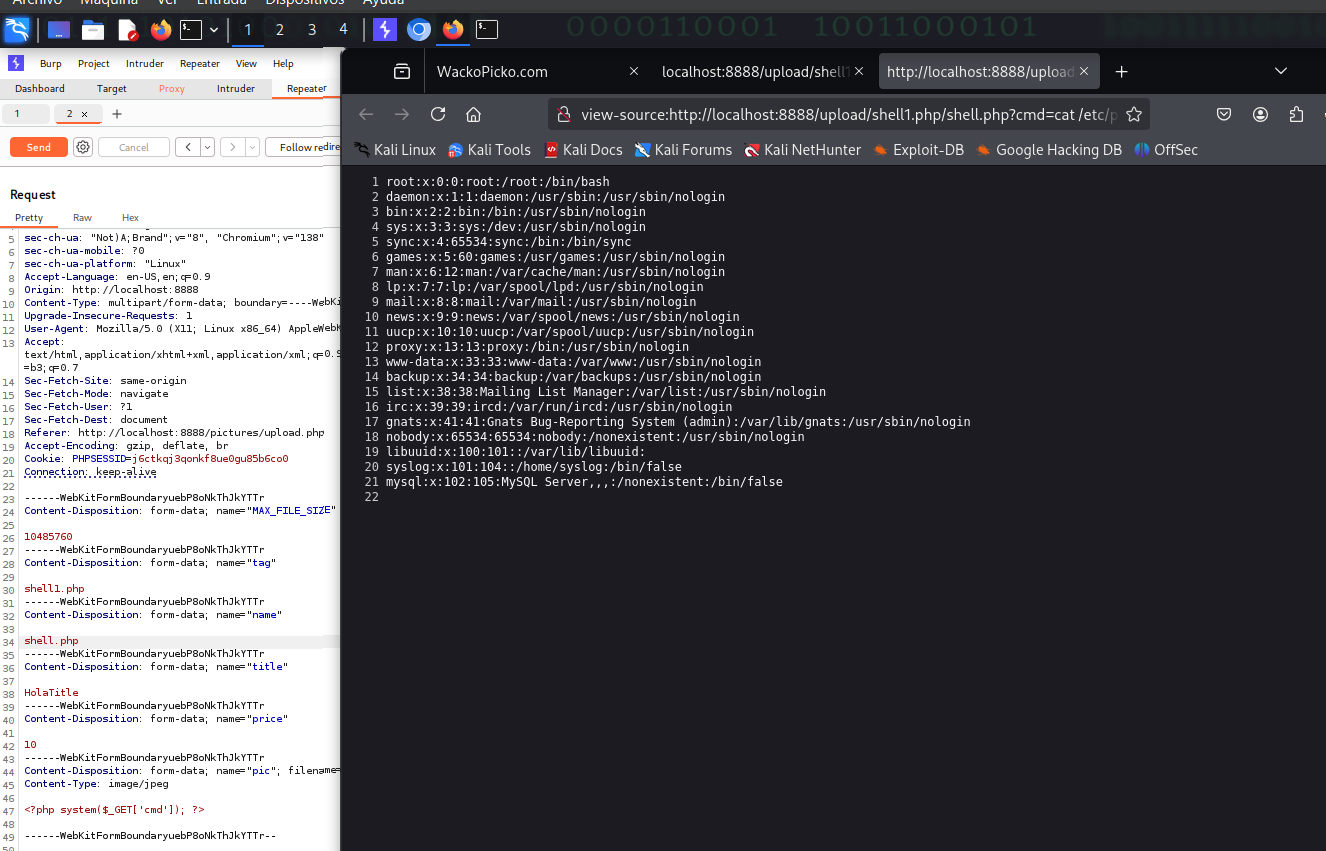This screenshot has width=1326, height=851.
Task: Add a new Repeater tab
Action: pos(117,114)
